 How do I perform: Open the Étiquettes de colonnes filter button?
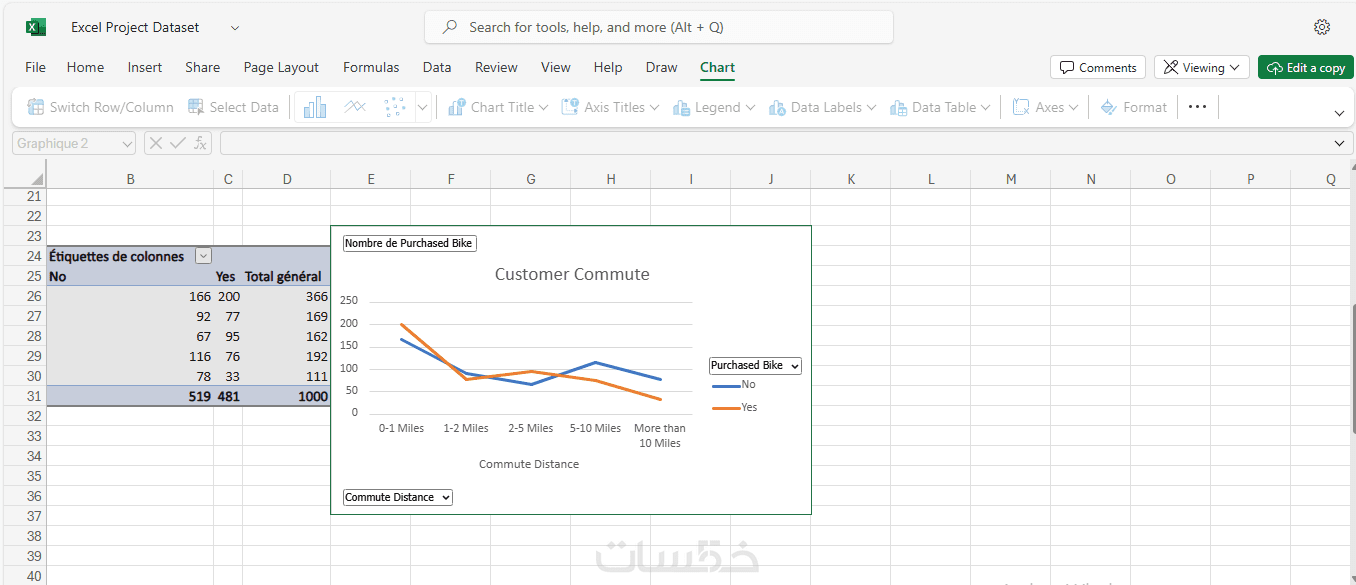coord(203,256)
